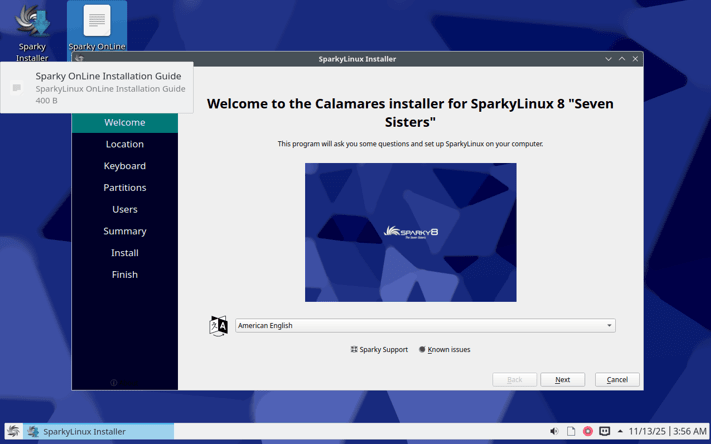
Task: Click the red circular tray icon
Action: pos(588,431)
